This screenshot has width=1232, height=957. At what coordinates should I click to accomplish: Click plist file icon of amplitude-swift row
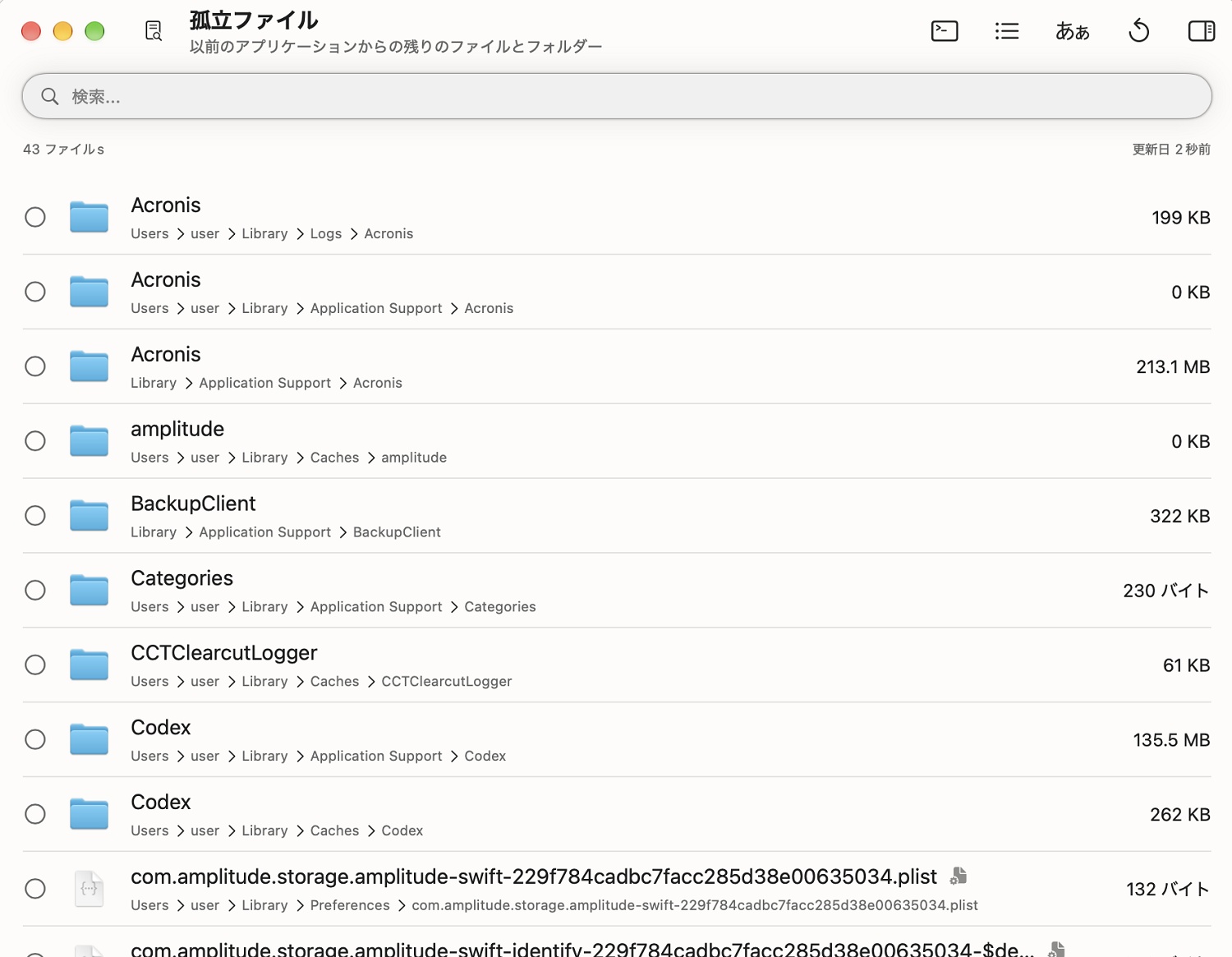[x=89, y=889]
